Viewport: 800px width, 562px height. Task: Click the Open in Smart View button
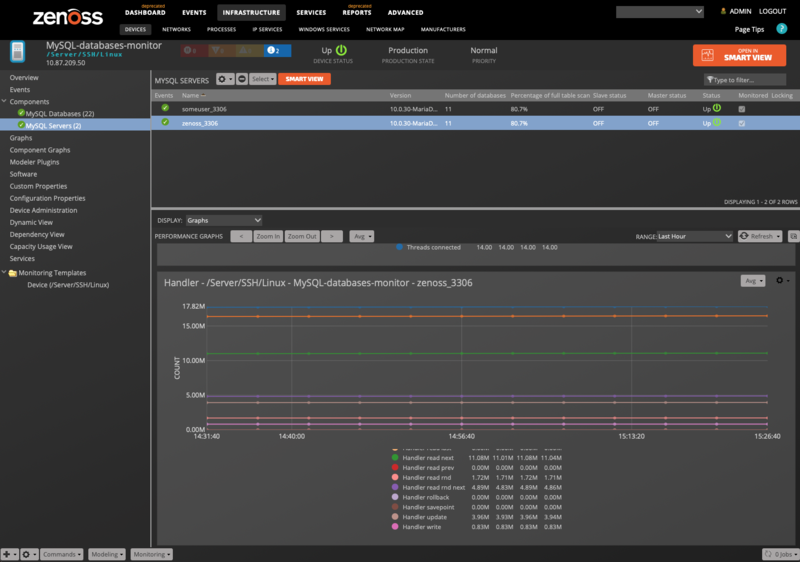coord(739,55)
